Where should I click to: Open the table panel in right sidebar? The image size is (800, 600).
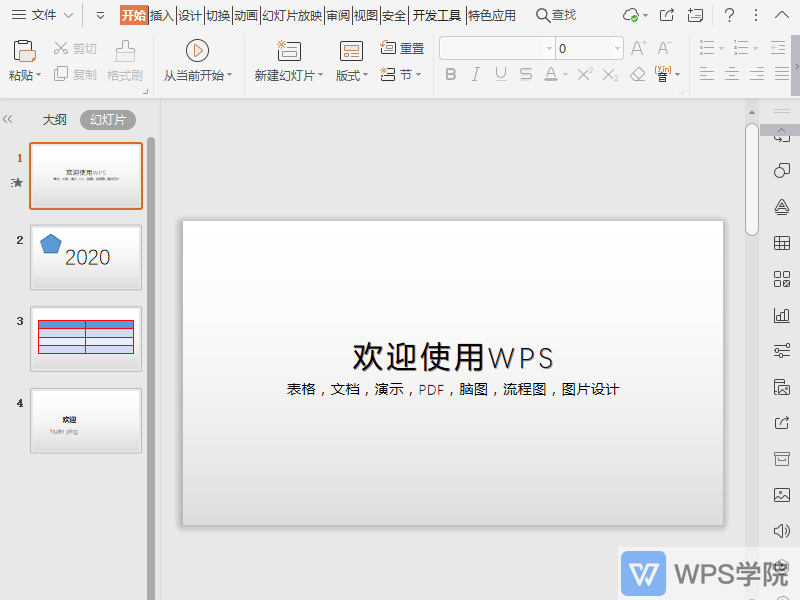(781, 243)
